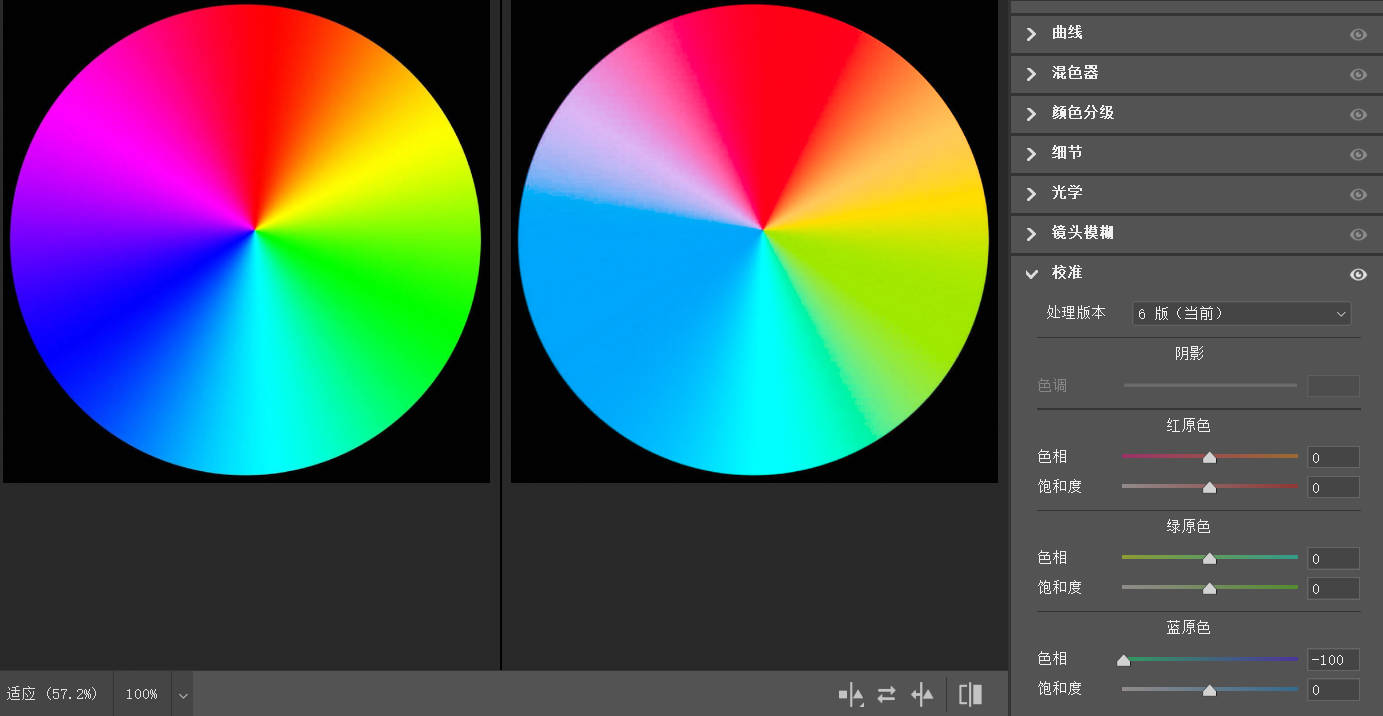Viewport: 1383px width, 716px height.
Task: Expand the 颜色分级 panel
Action: pyautogui.click(x=1032, y=114)
